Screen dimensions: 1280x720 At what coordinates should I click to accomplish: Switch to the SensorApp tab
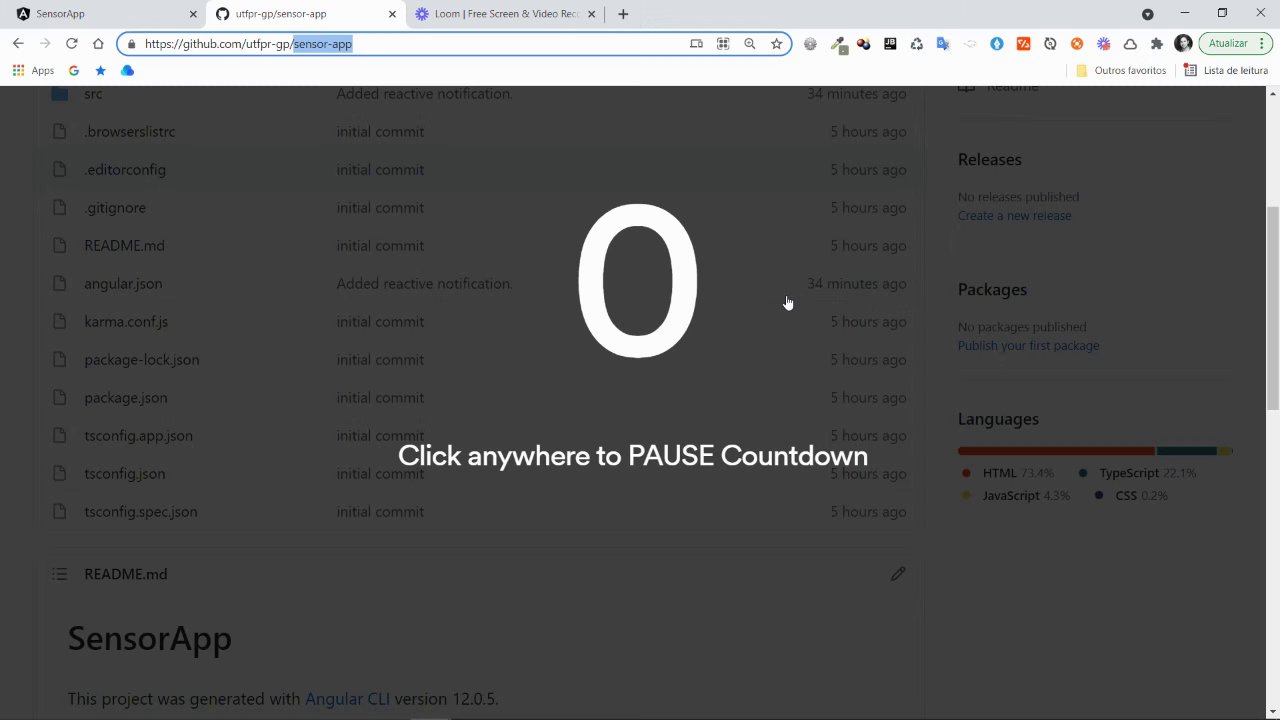tap(104, 14)
